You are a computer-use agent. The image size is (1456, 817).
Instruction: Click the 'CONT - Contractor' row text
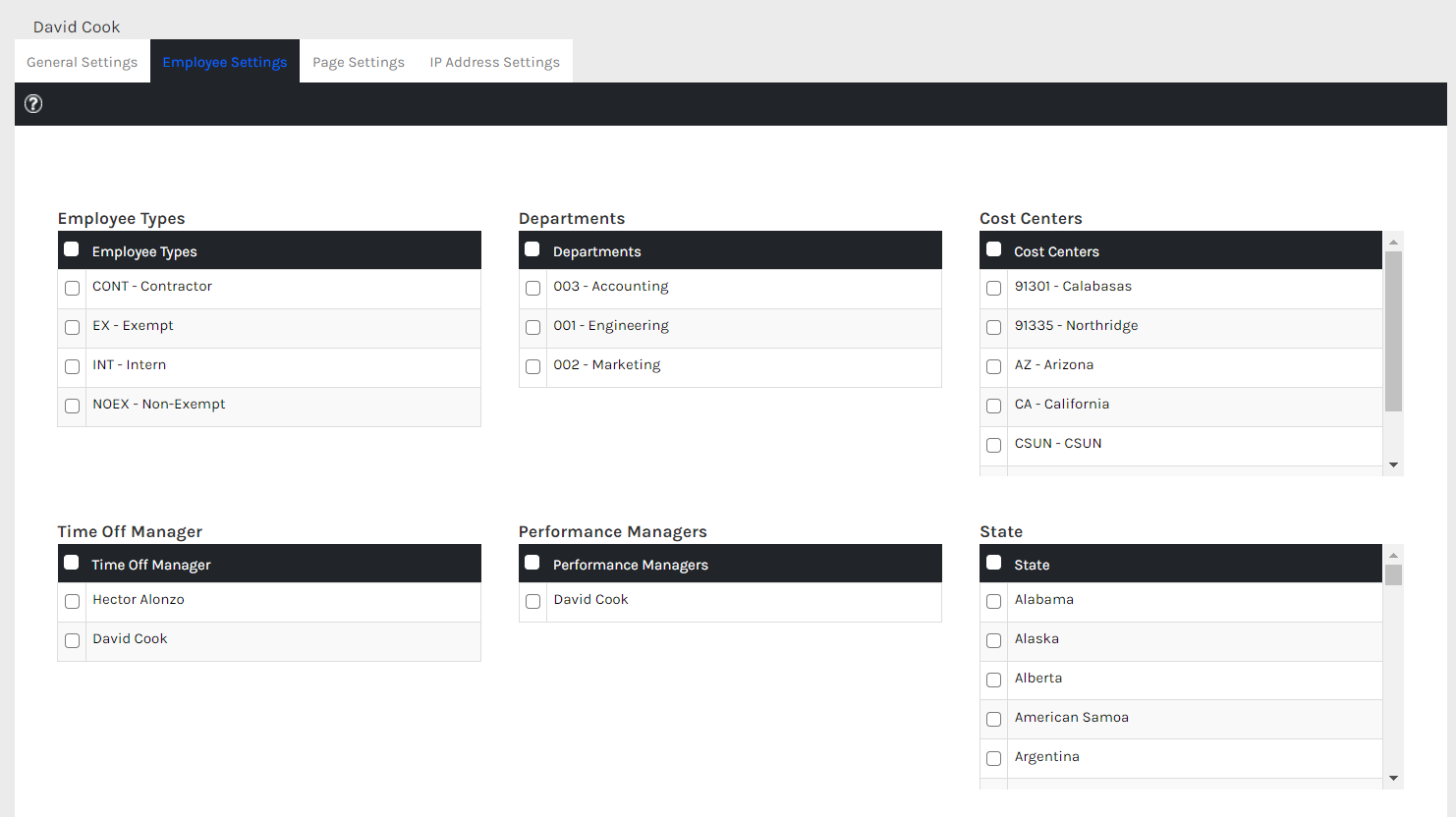(152, 287)
